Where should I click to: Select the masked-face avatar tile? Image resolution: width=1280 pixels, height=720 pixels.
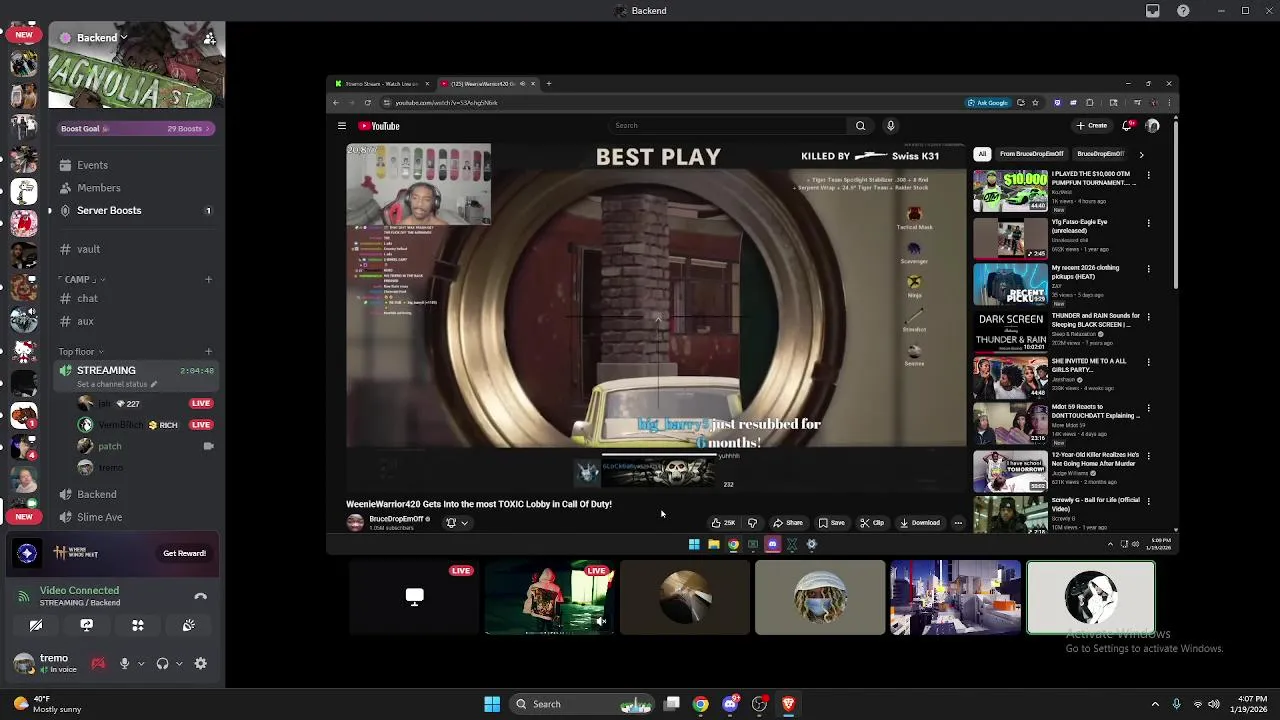pyautogui.click(x=820, y=598)
